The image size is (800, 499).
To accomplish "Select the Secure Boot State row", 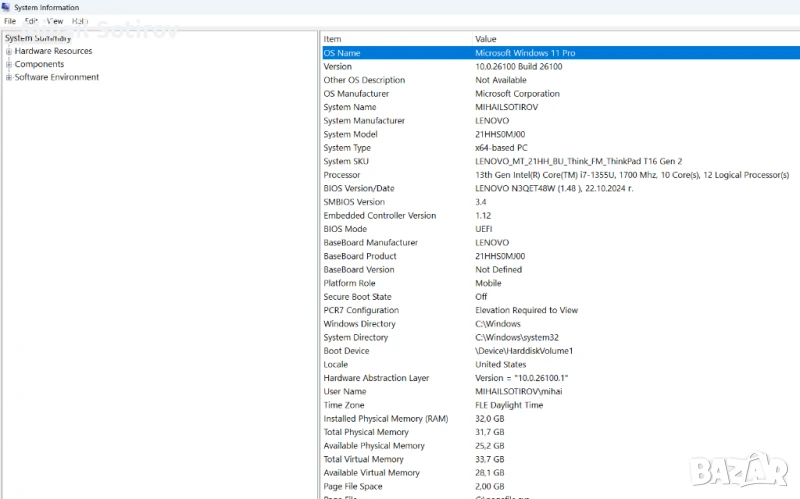I will click(357, 297).
